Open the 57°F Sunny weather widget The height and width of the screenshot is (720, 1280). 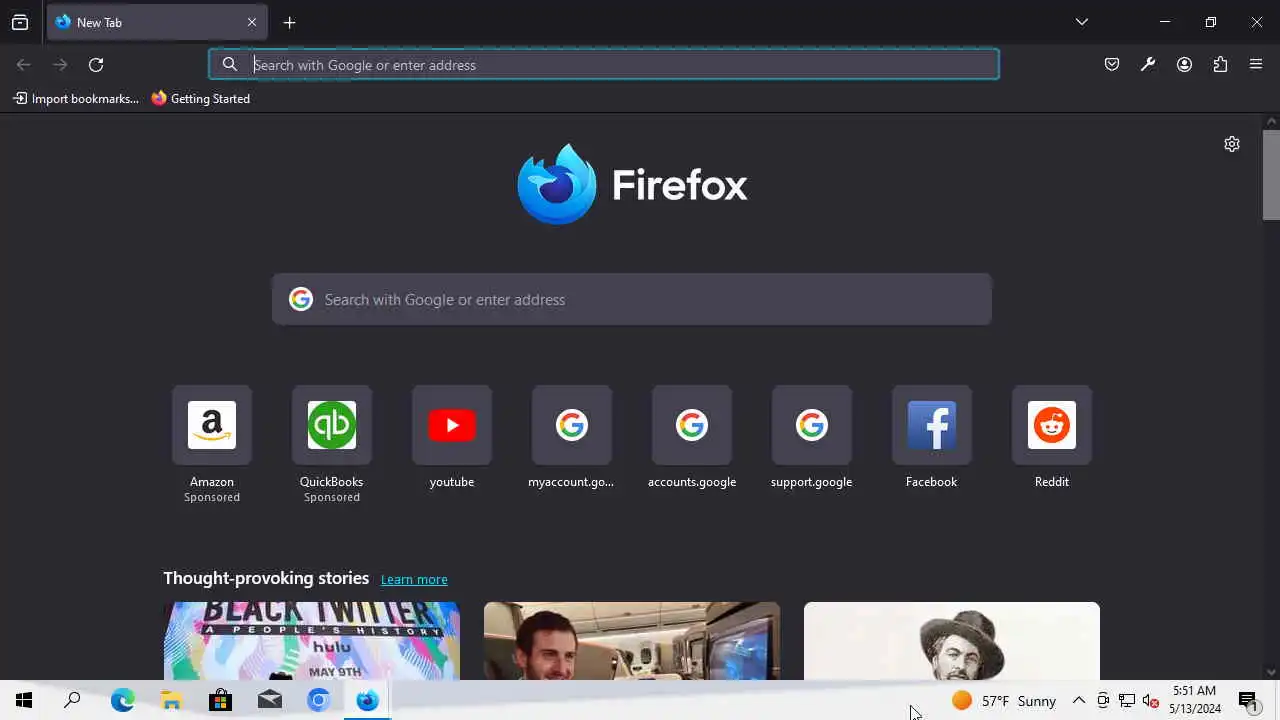pyautogui.click(x=1004, y=701)
